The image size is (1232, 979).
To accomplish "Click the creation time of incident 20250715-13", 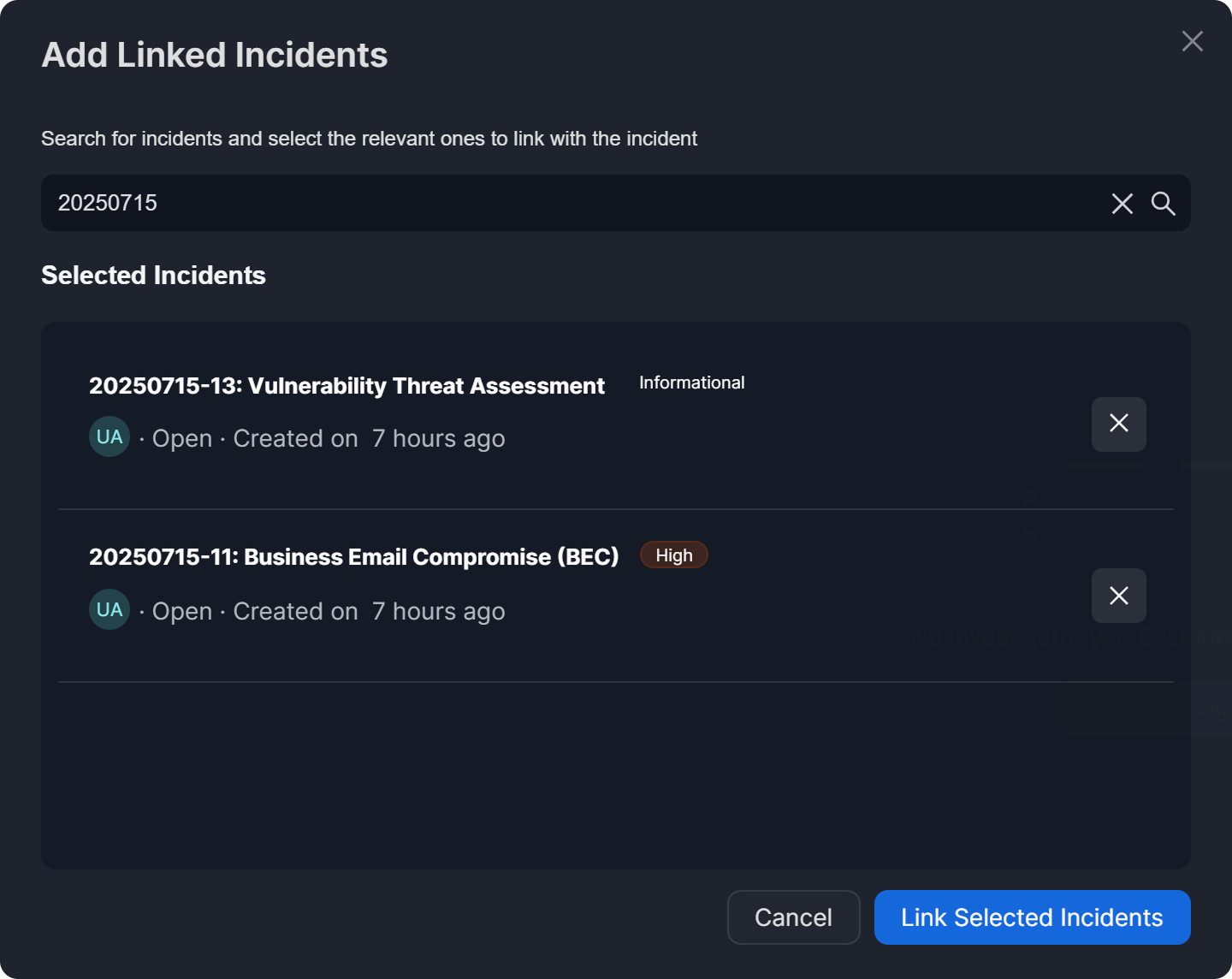I will (x=438, y=438).
